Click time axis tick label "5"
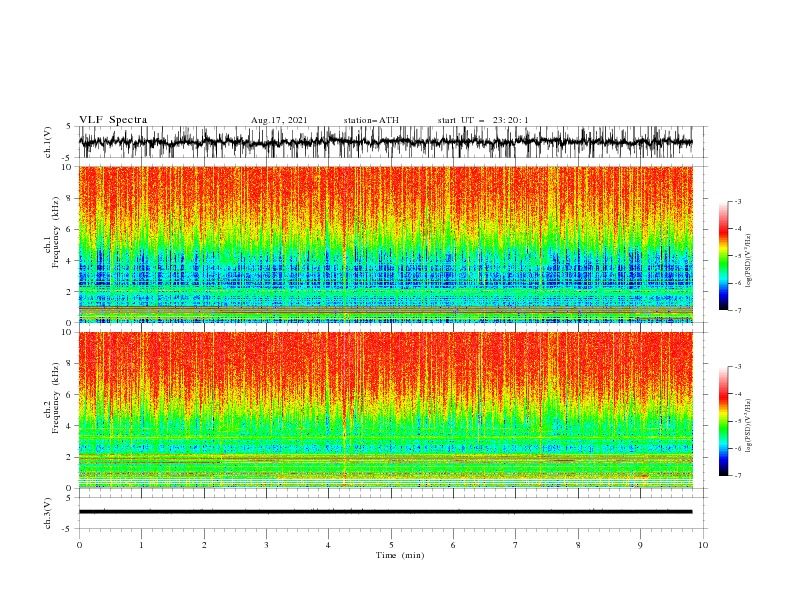The image size is (792, 612). coord(391,545)
